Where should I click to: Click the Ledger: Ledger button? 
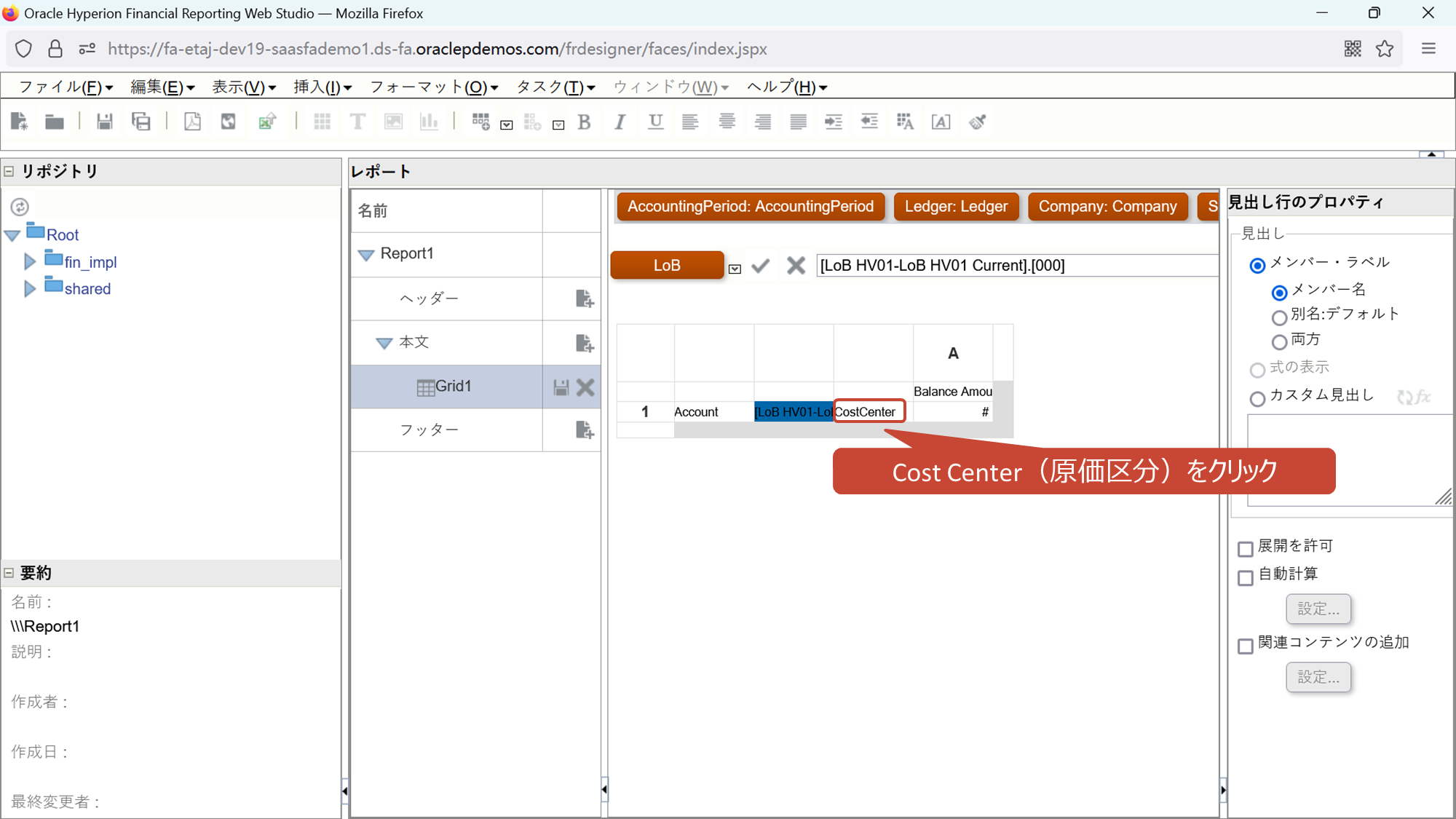[955, 207]
